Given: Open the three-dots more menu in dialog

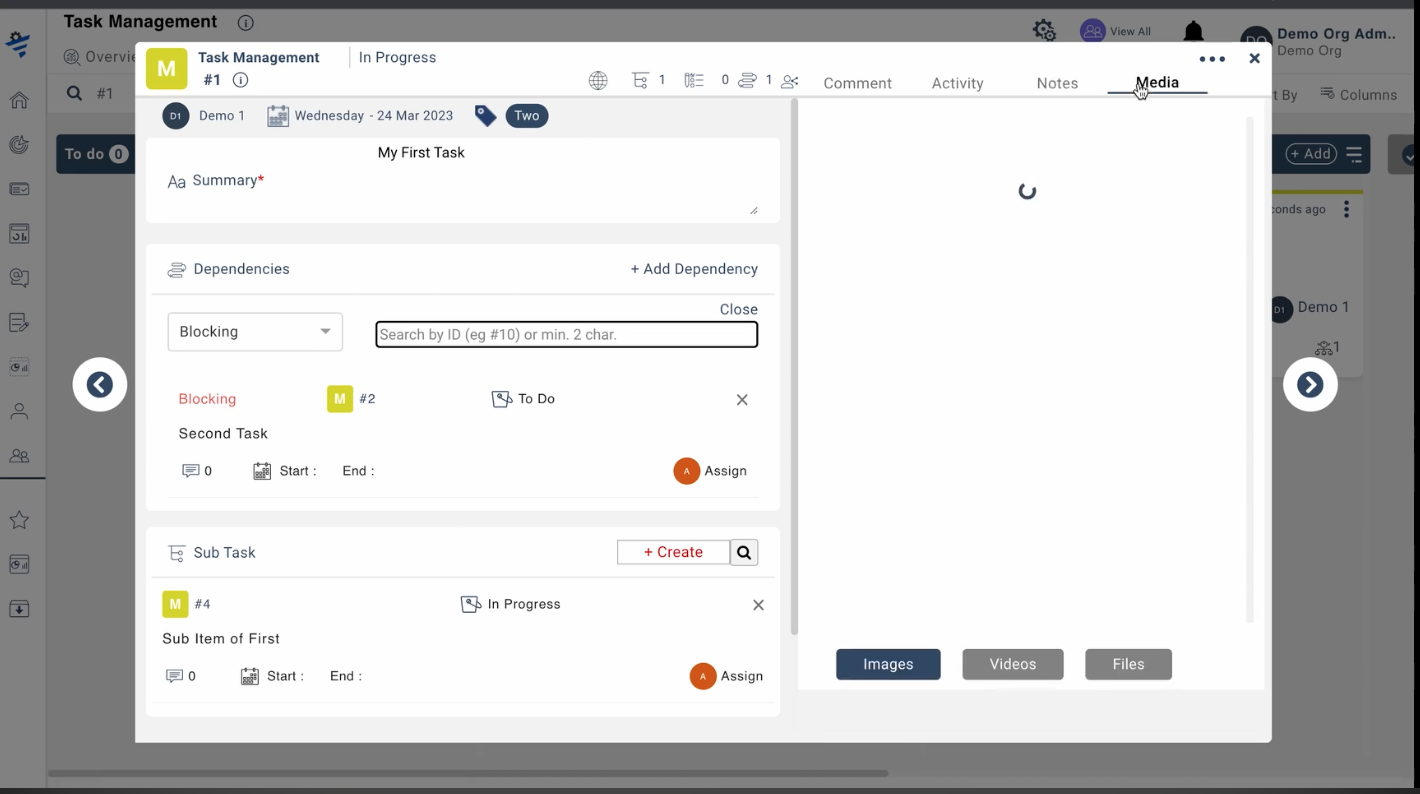Looking at the screenshot, I should point(1212,59).
